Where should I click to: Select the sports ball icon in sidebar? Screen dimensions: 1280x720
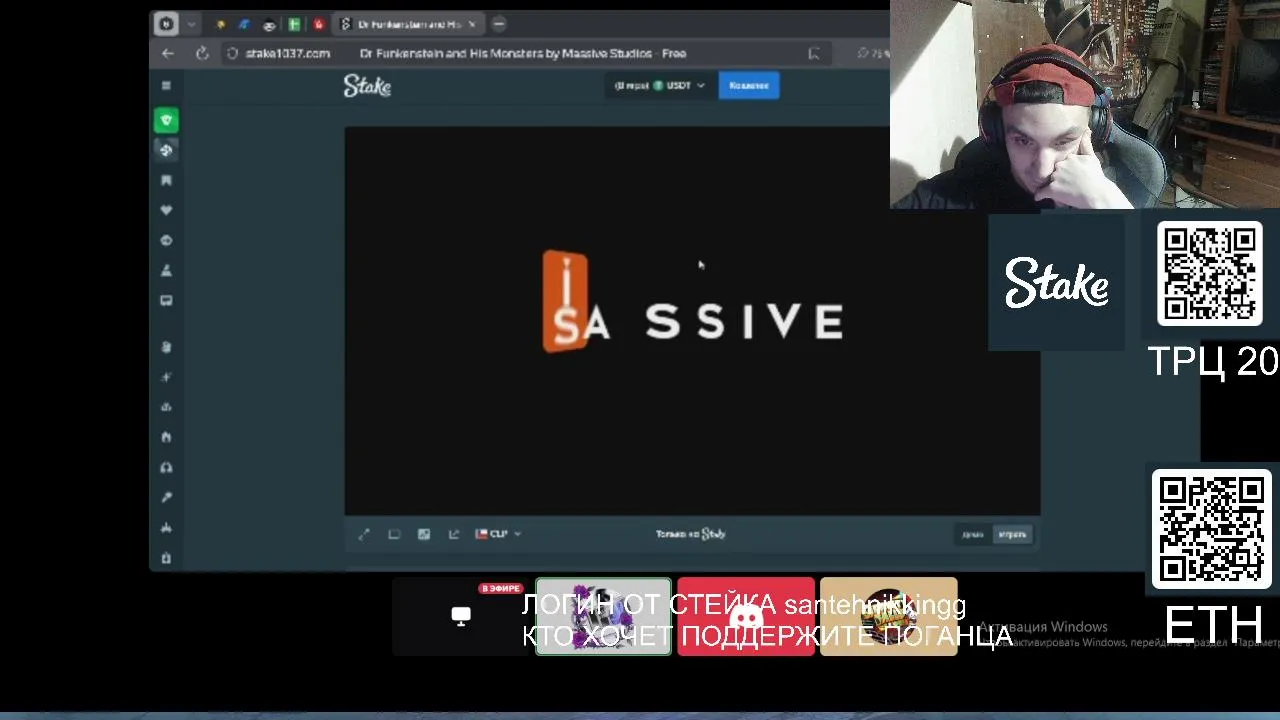pos(166,150)
